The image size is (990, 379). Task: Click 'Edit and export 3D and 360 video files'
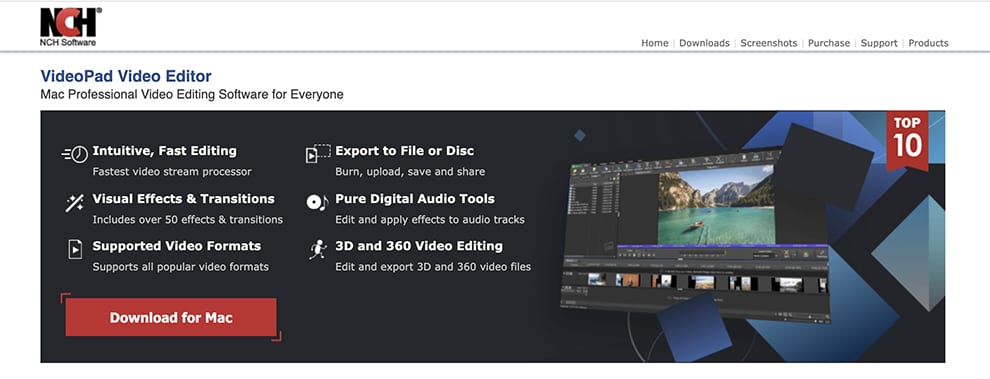tap(433, 267)
